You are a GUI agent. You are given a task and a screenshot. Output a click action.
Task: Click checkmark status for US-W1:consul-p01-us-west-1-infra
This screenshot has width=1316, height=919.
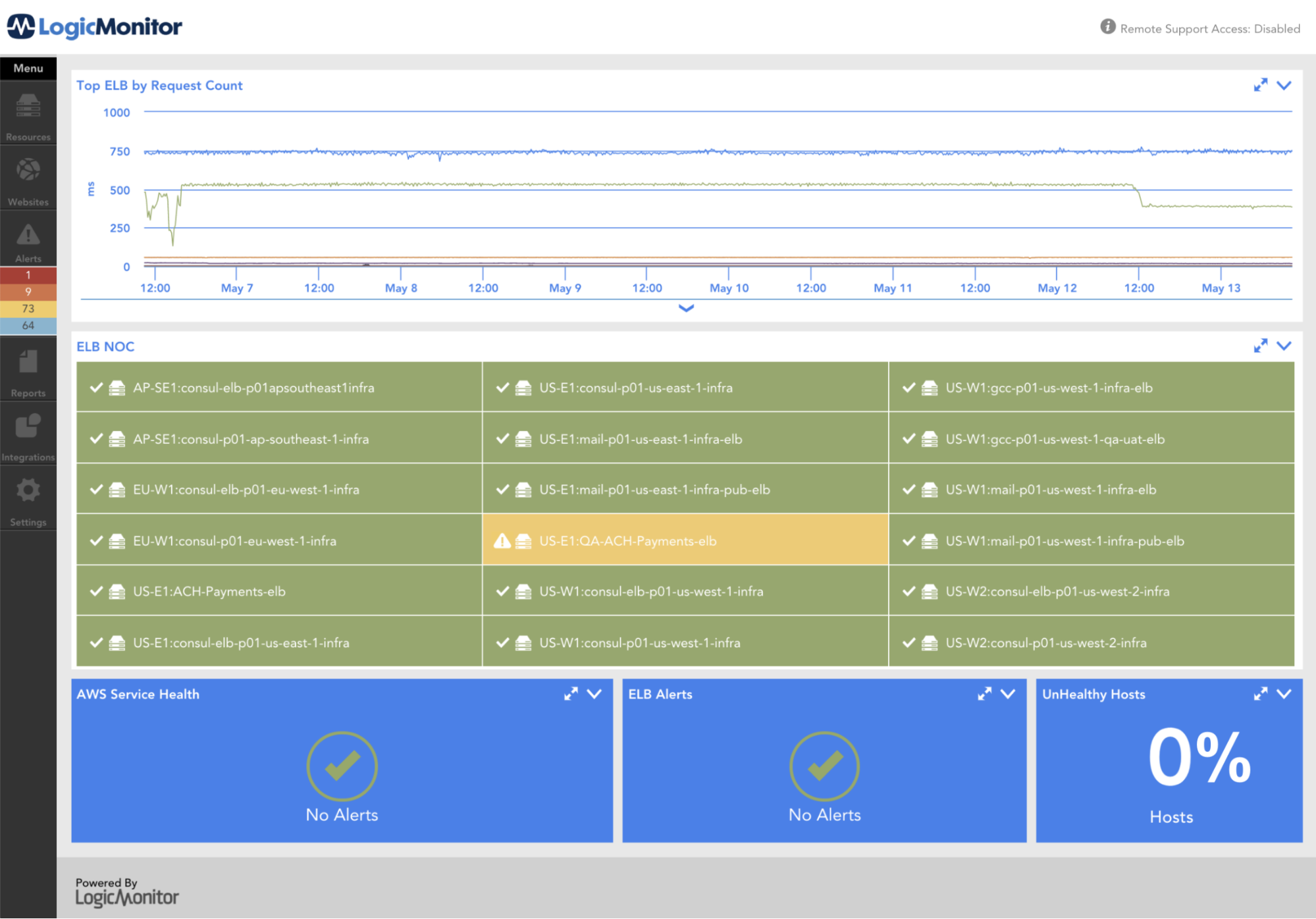click(x=503, y=643)
